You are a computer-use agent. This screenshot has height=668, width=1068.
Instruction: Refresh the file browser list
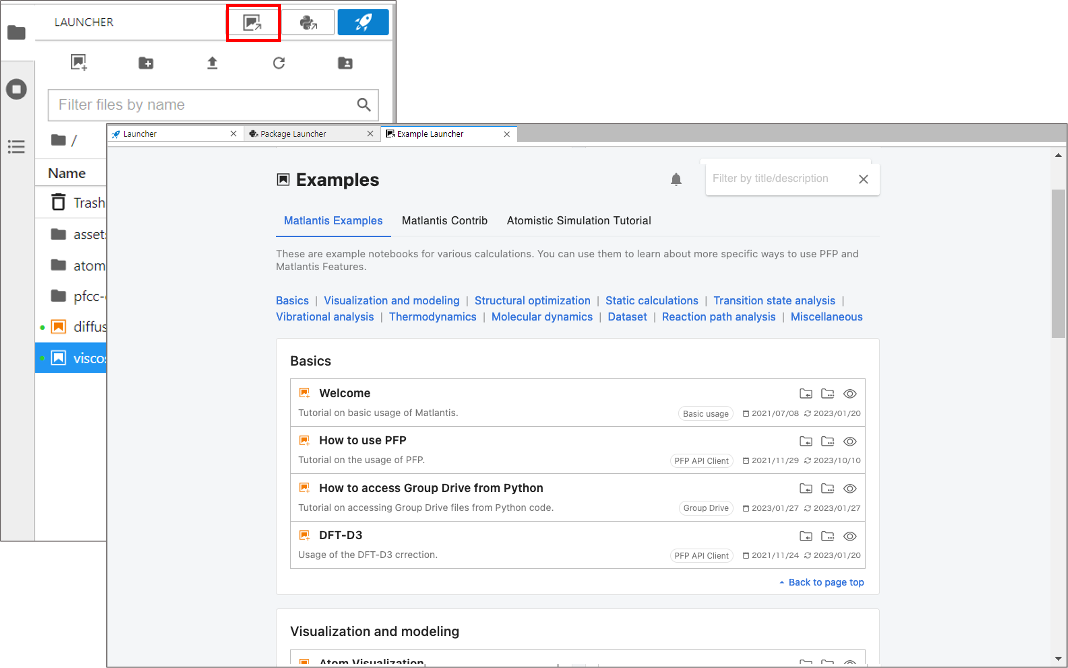pyautogui.click(x=279, y=63)
